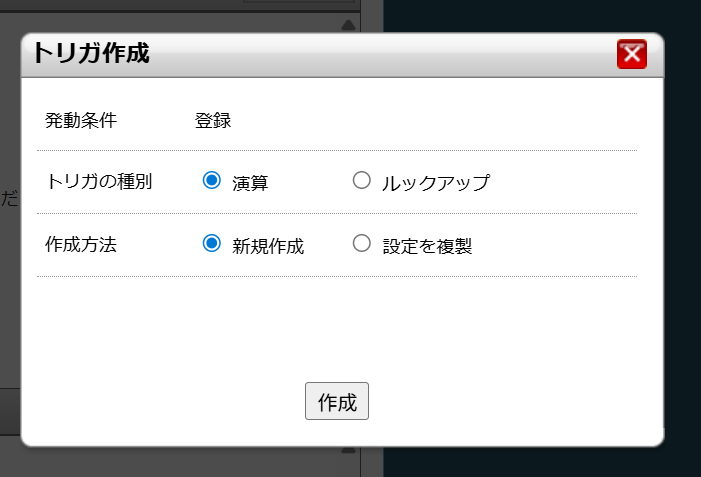701x477 pixels.
Task: Click the 発動条件 label
Action: point(81,121)
